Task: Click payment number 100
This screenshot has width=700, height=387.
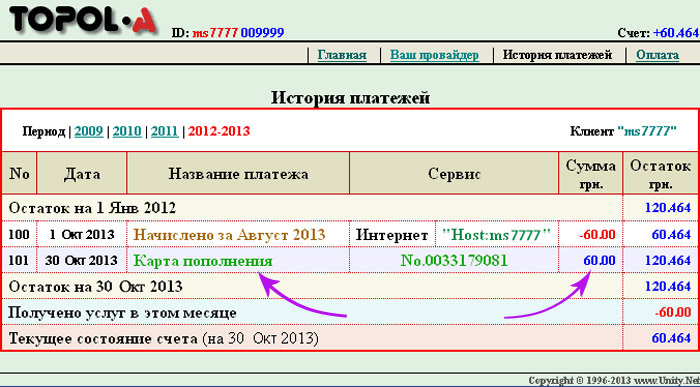Action: tap(19, 234)
